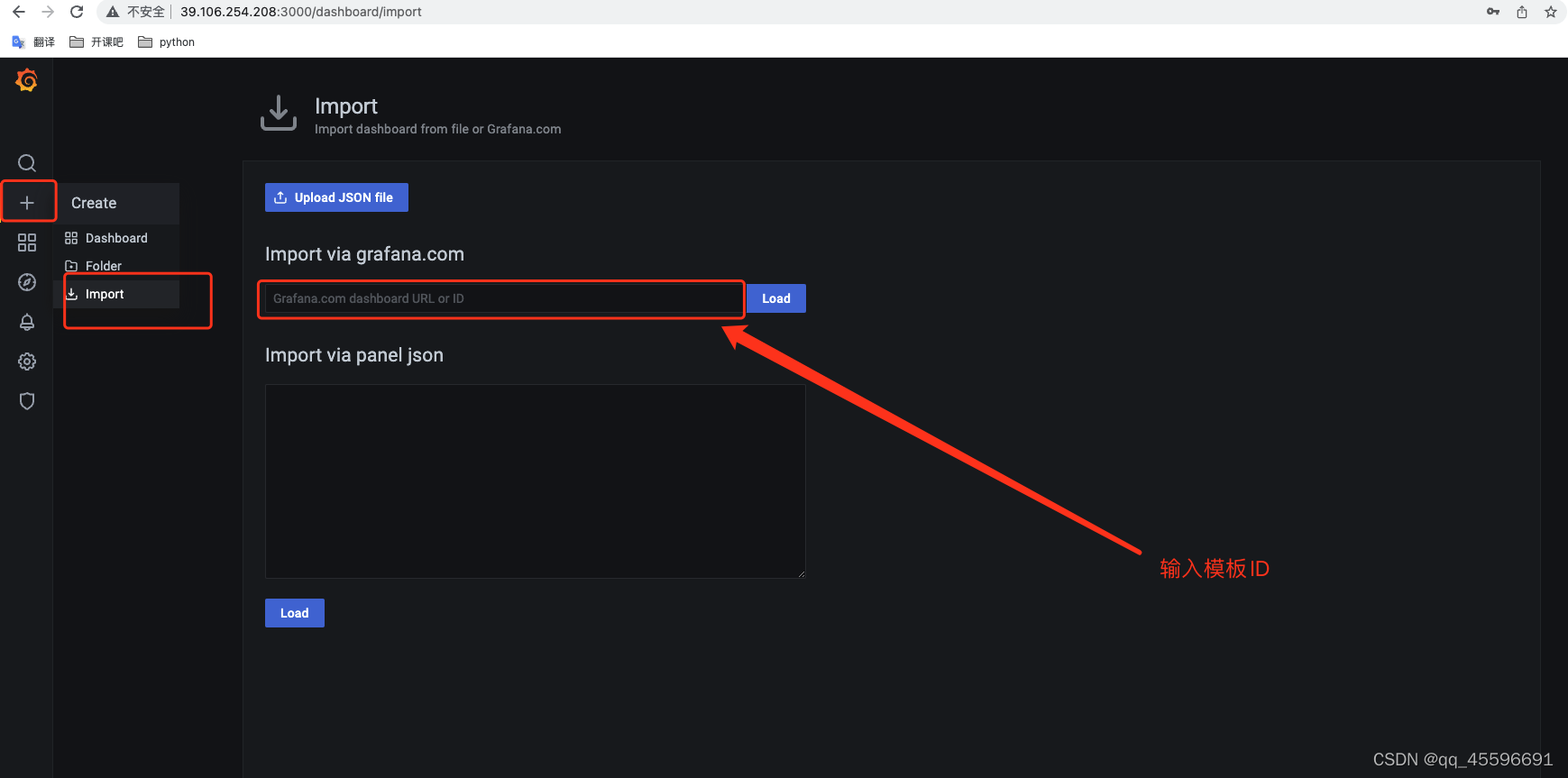Click Load below the panel json box
This screenshot has width=1568, height=778.
click(295, 613)
